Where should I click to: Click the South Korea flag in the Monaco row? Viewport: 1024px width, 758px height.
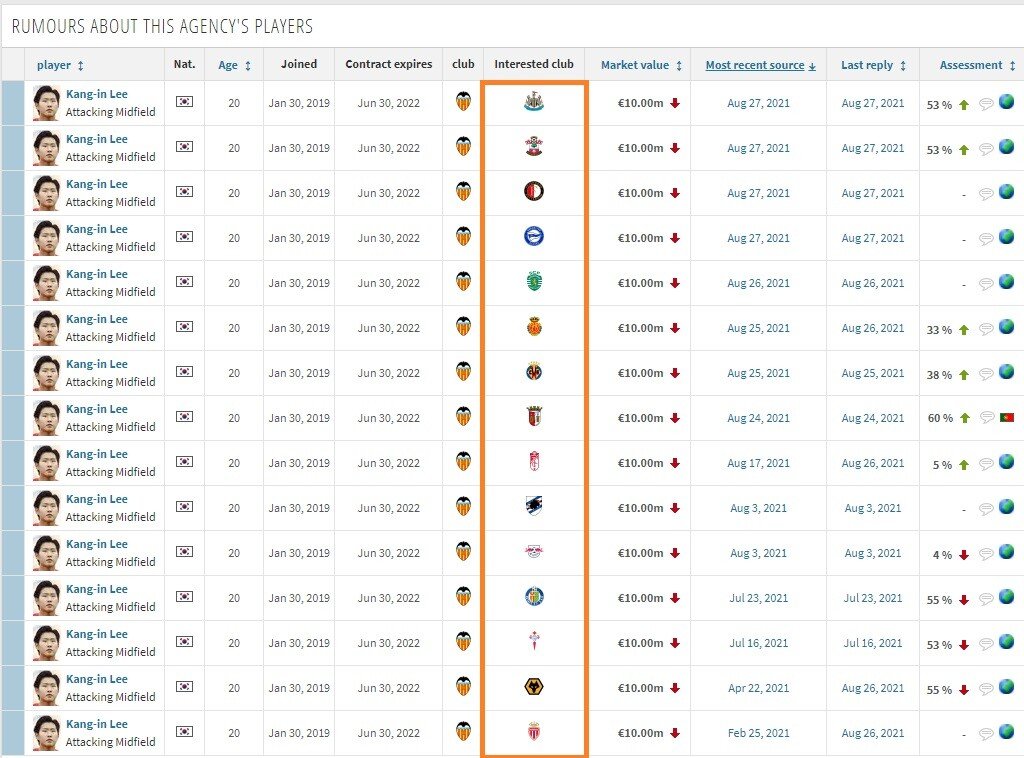click(184, 732)
